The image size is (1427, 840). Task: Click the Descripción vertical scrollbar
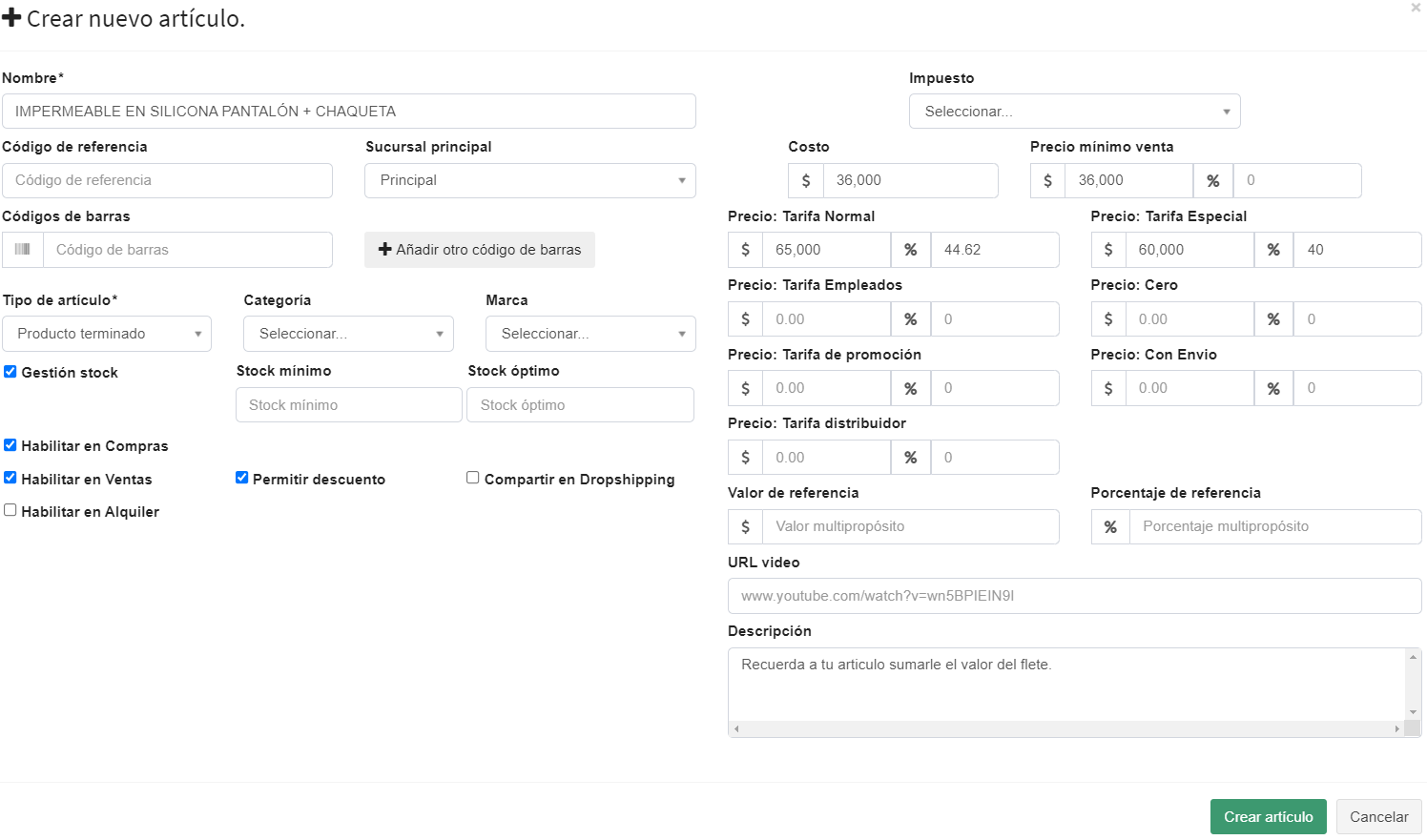[1413, 685]
